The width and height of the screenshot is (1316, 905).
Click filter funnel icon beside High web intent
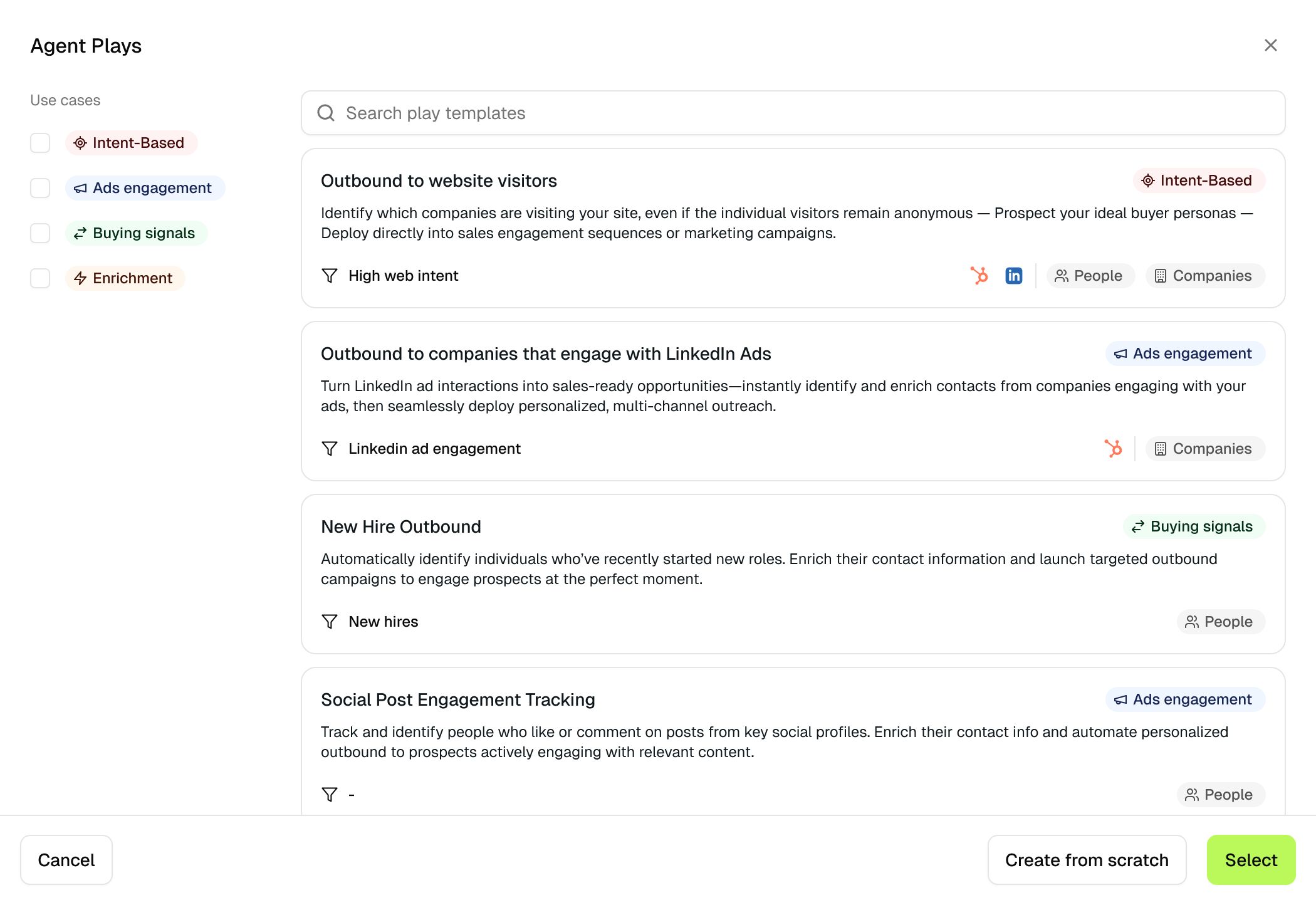point(330,276)
